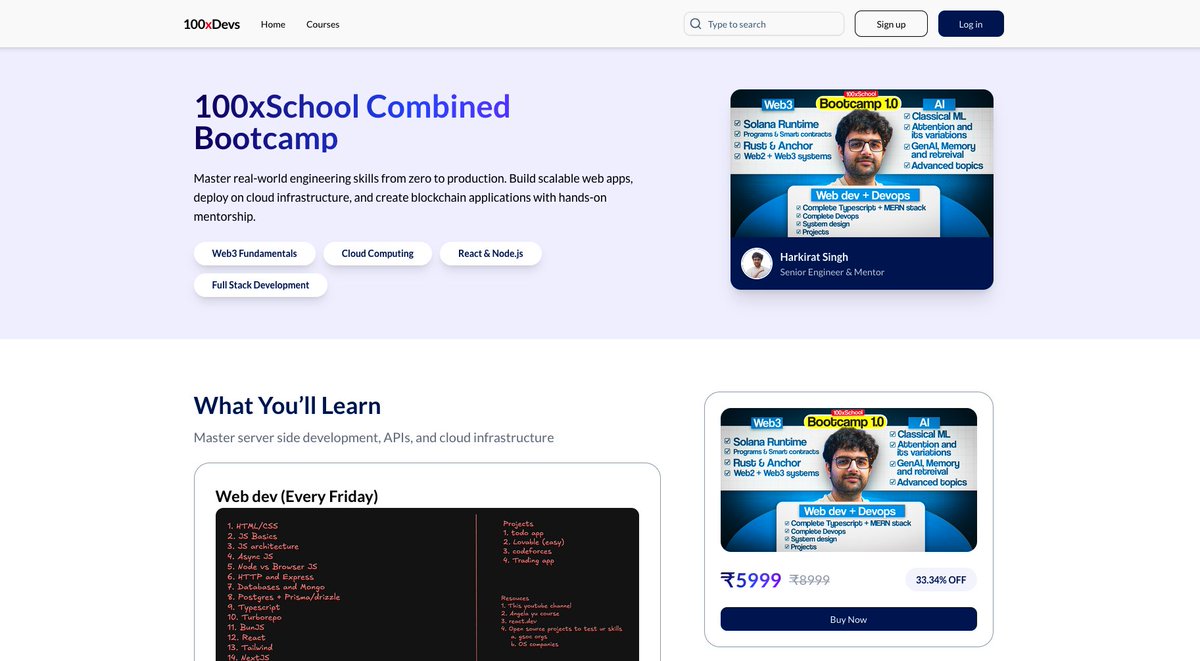Click the Buy Now button
Screen dimensions: 1200x661
pos(849,619)
